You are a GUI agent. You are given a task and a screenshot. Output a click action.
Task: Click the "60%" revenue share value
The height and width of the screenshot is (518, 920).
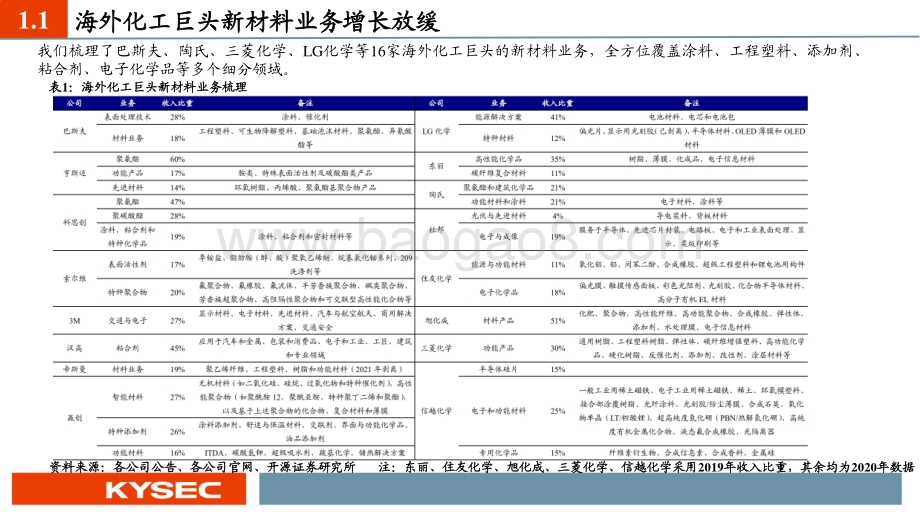point(177,159)
